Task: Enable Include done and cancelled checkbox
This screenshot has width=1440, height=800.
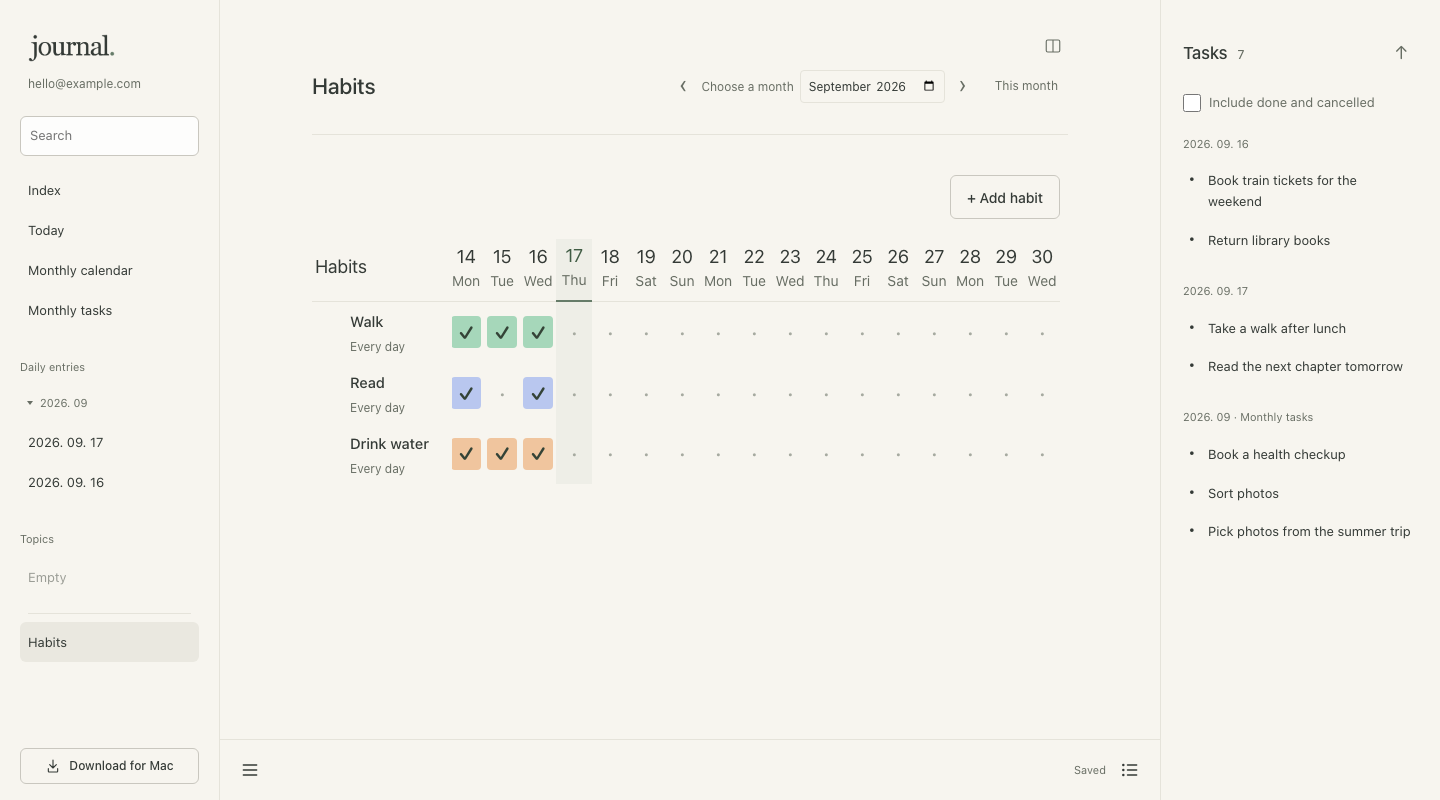Action: pos(1192,103)
